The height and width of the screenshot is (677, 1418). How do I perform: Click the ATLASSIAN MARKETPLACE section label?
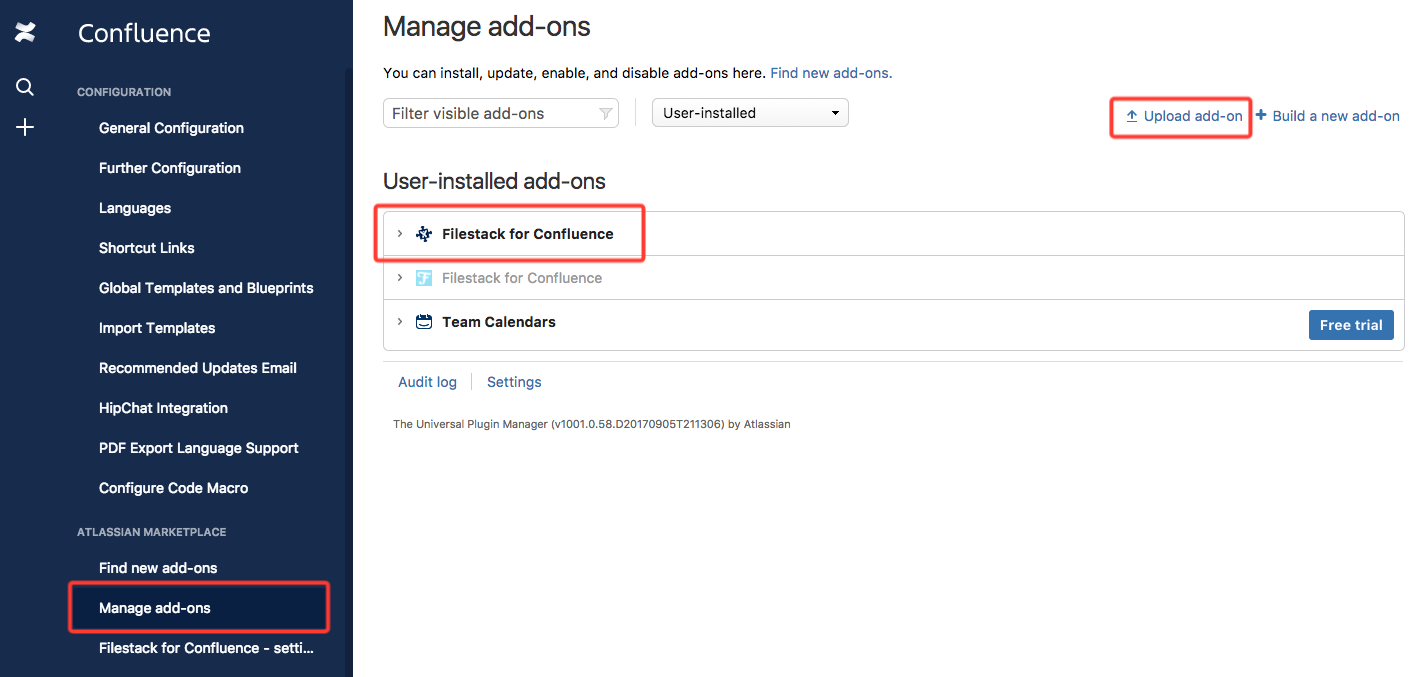(152, 532)
